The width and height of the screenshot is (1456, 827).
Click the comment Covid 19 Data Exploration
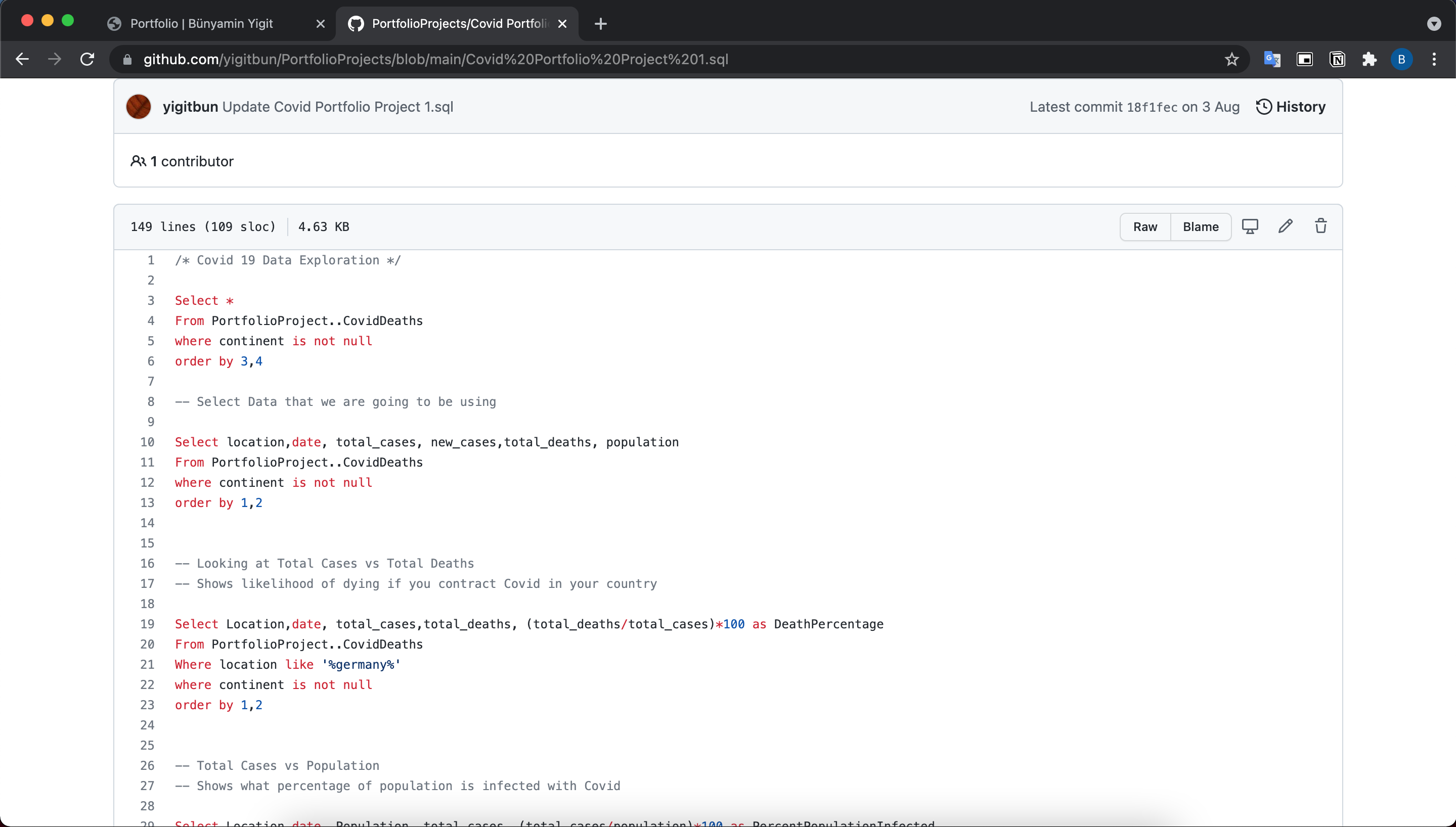pyautogui.click(x=288, y=260)
